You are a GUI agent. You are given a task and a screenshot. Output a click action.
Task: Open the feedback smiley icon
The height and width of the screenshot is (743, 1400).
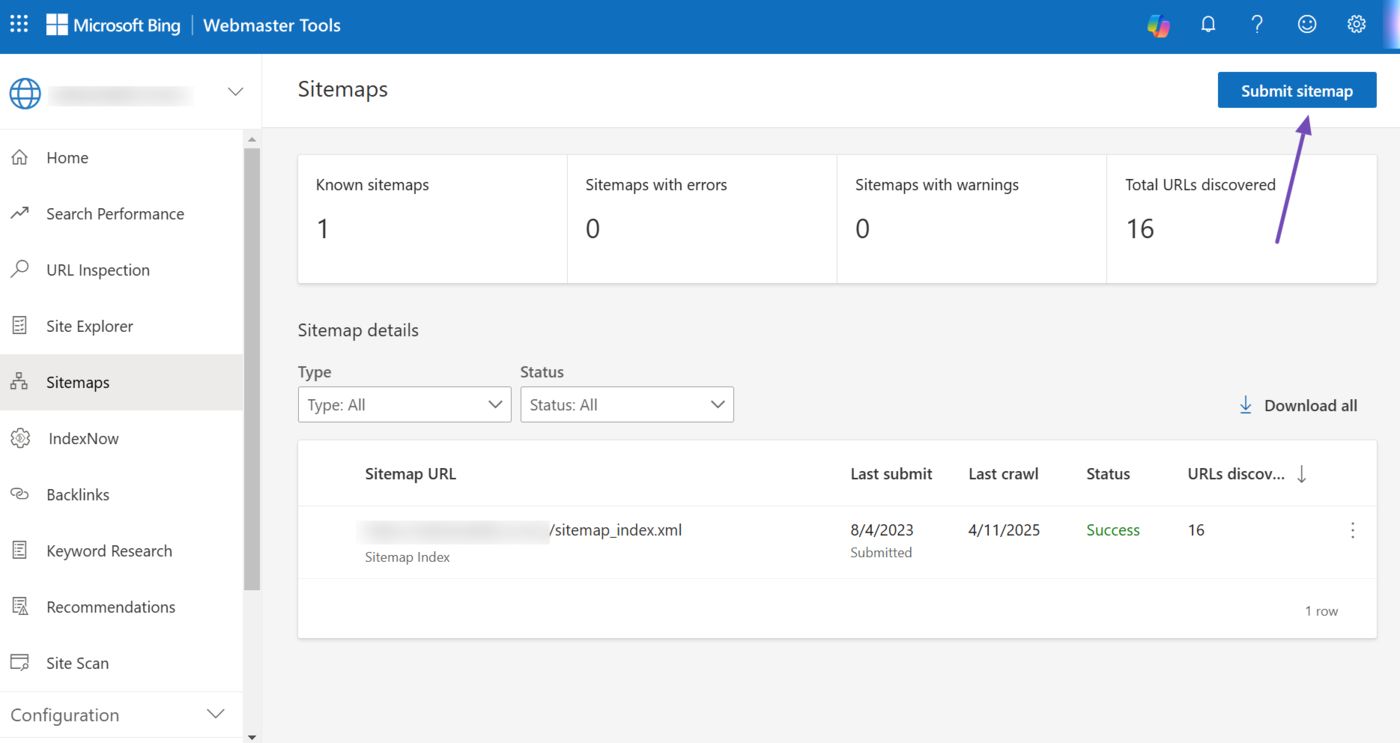click(1307, 25)
